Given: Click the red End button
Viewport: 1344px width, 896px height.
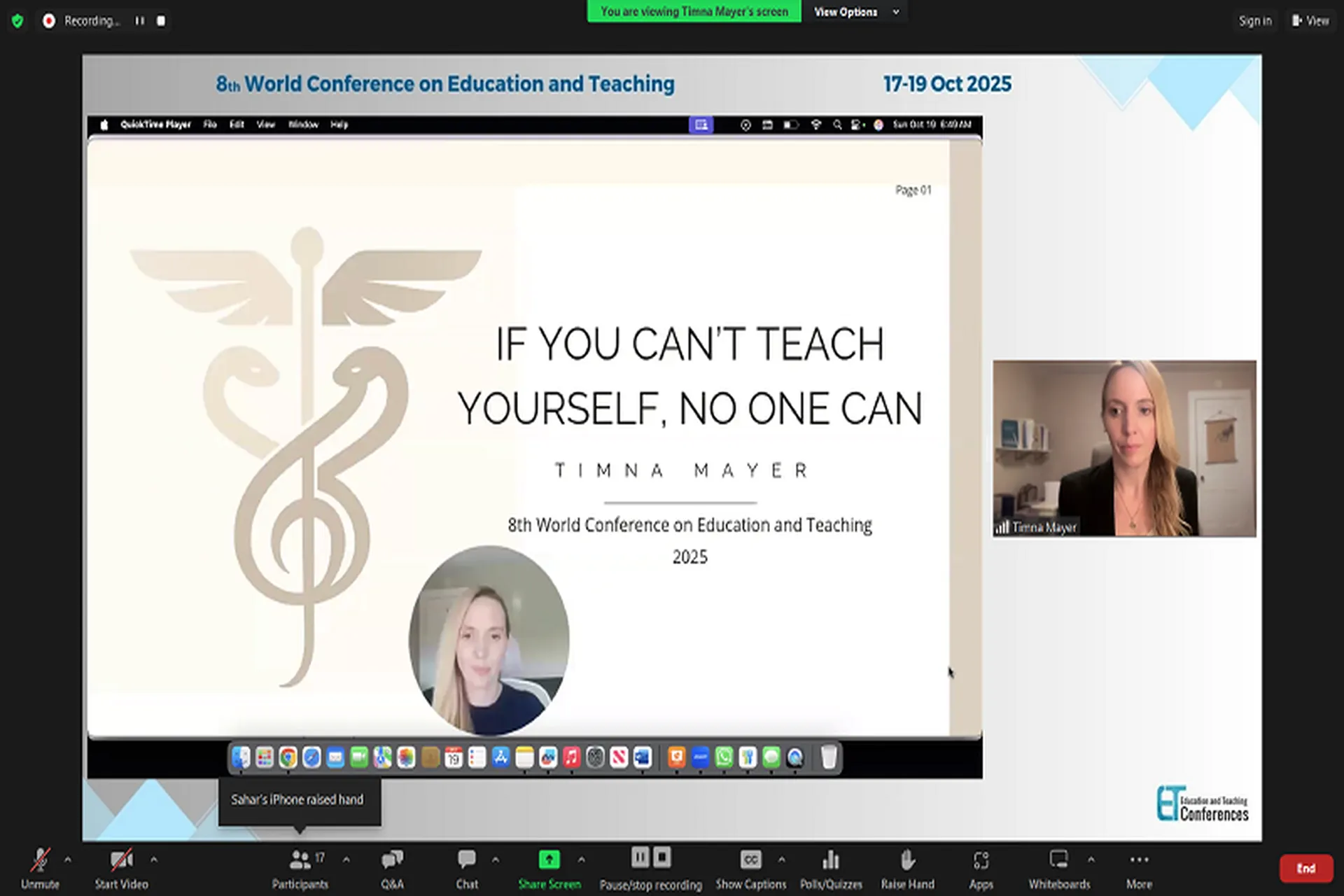Looking at the screenshot, I should [x=1305, y=869].
